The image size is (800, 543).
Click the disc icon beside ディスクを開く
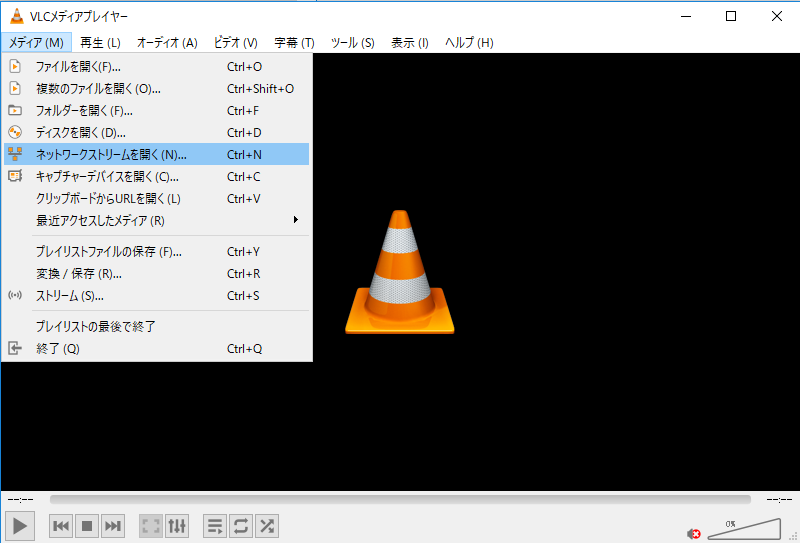pyautogui.click(x=15, y=132)
